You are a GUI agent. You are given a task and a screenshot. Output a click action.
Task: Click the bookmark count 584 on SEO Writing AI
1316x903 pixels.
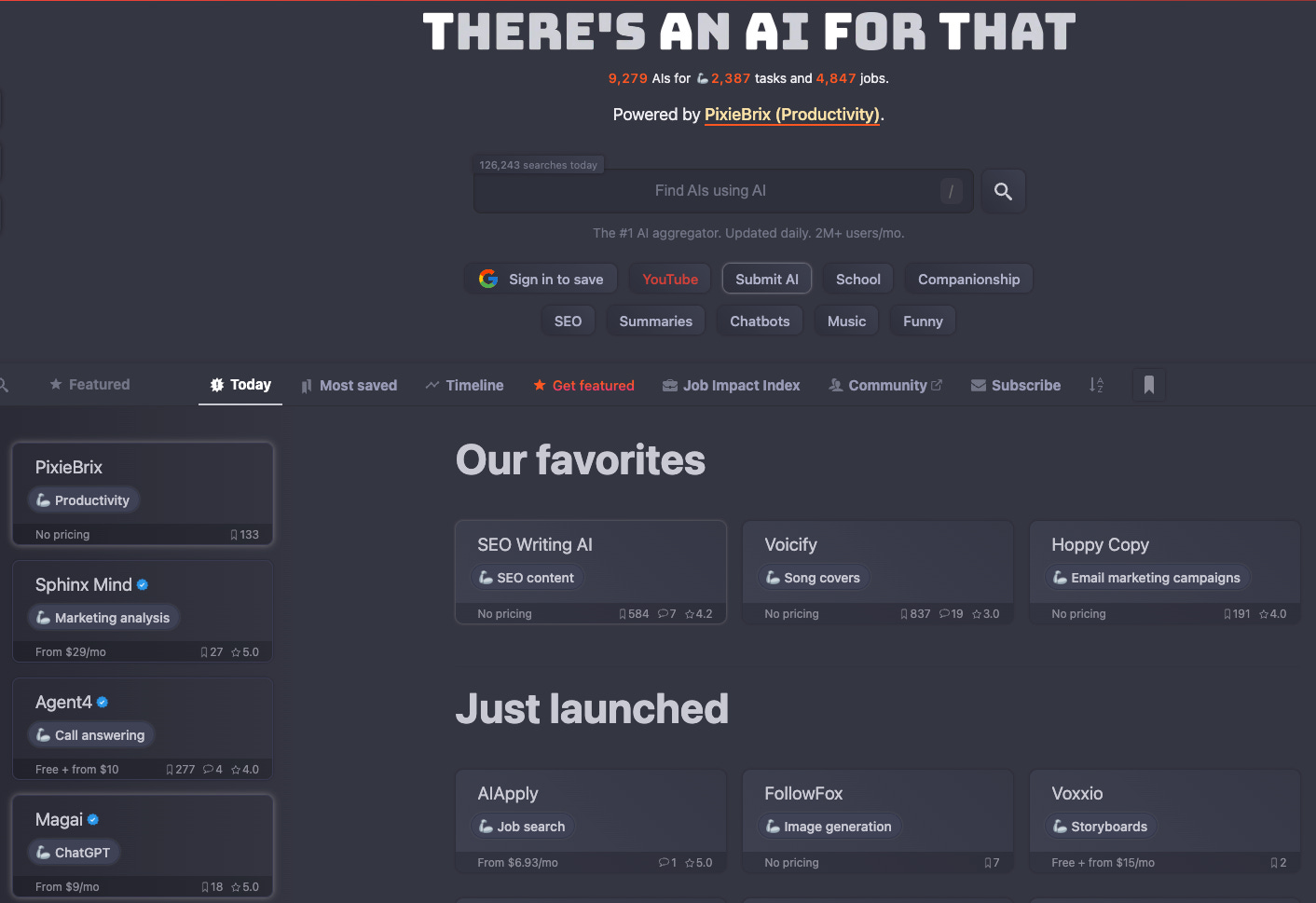click(x=634, y=614)
